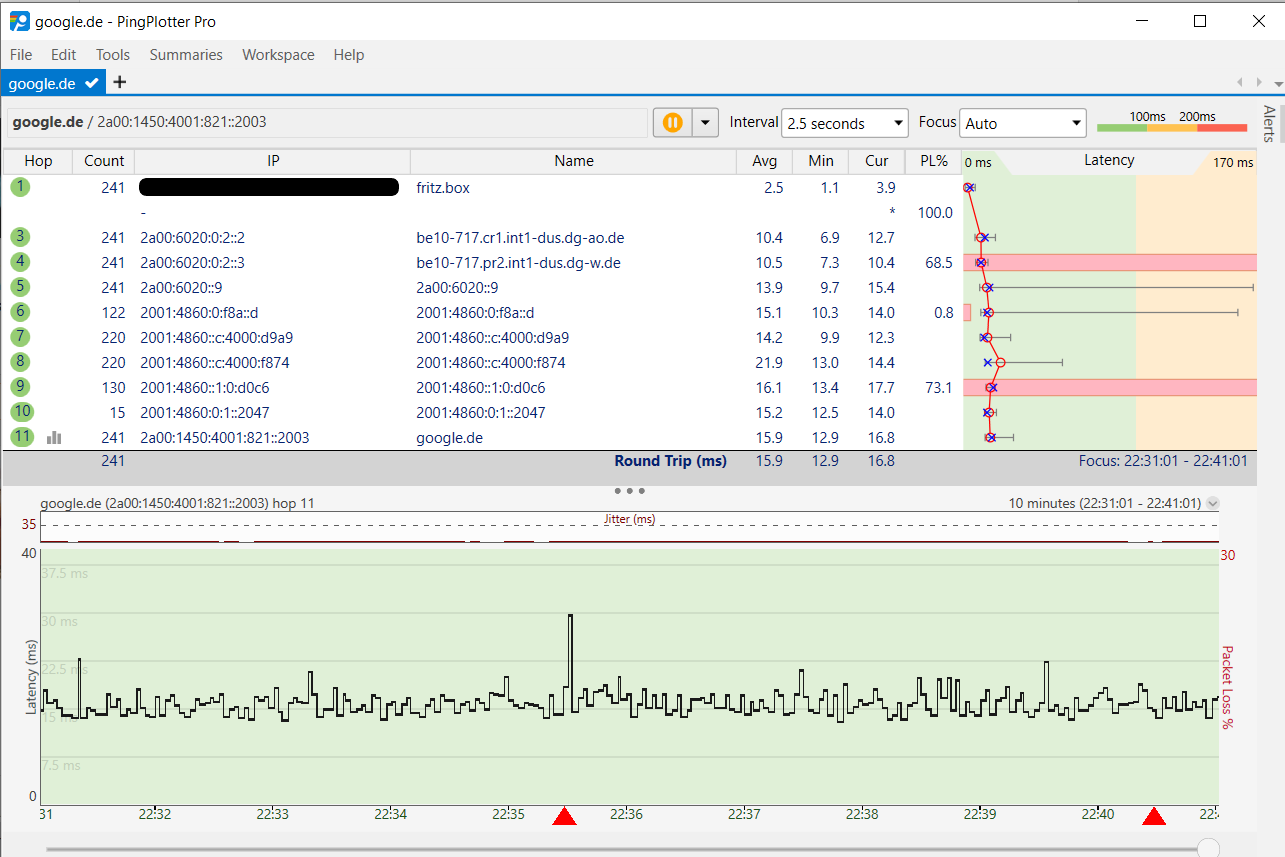Click the Jitter (ms) graph label

click(x=630, y=519)
